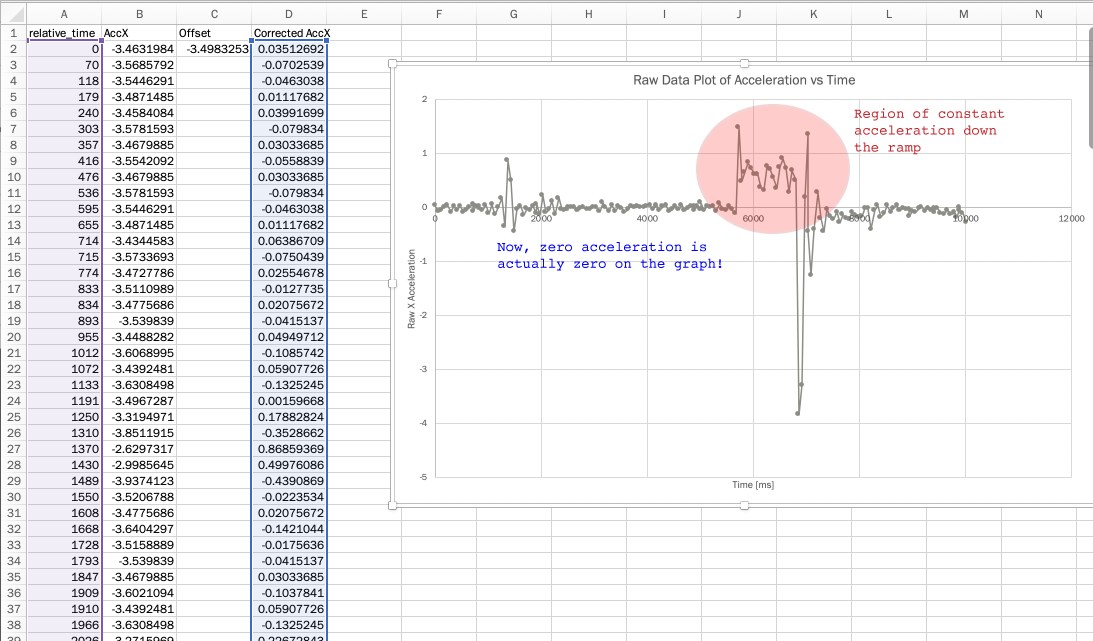1093x641 pixels.
Task: Click the relative_time cell with value 1966
Action: pos(64,625)
